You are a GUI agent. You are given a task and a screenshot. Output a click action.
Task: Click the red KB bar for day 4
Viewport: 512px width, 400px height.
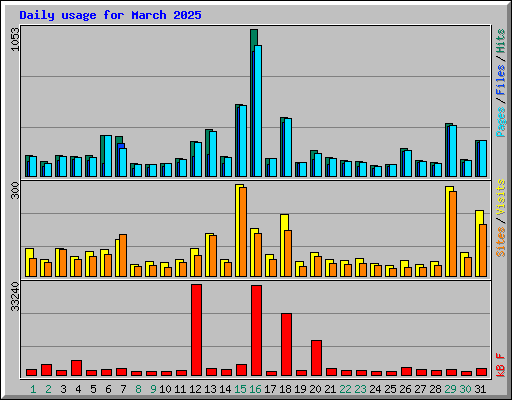(76, 368)
